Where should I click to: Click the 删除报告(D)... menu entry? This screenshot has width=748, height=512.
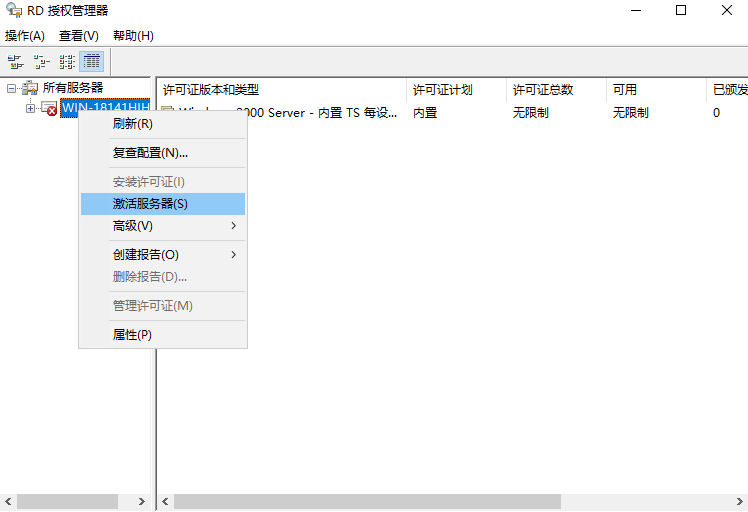(x=163, y=277)
